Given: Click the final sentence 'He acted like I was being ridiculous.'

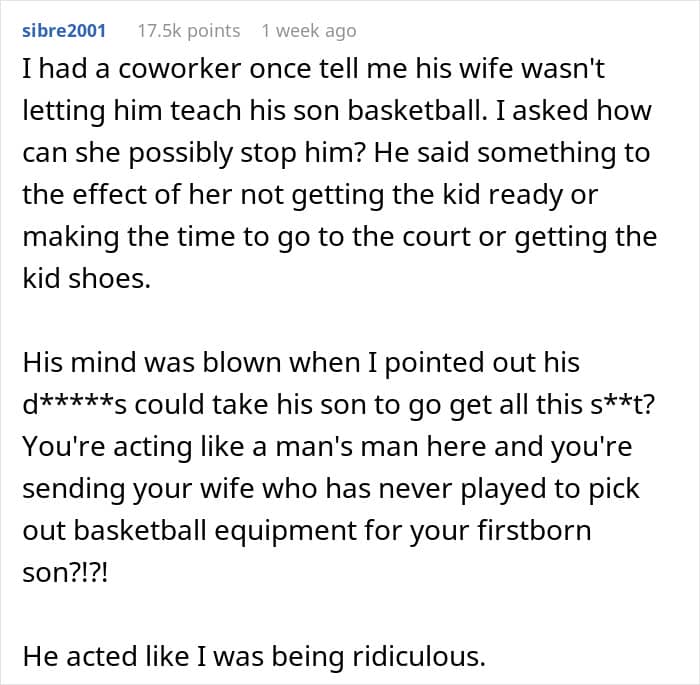Looking at the screenshot, I should (x=254, y=656).
